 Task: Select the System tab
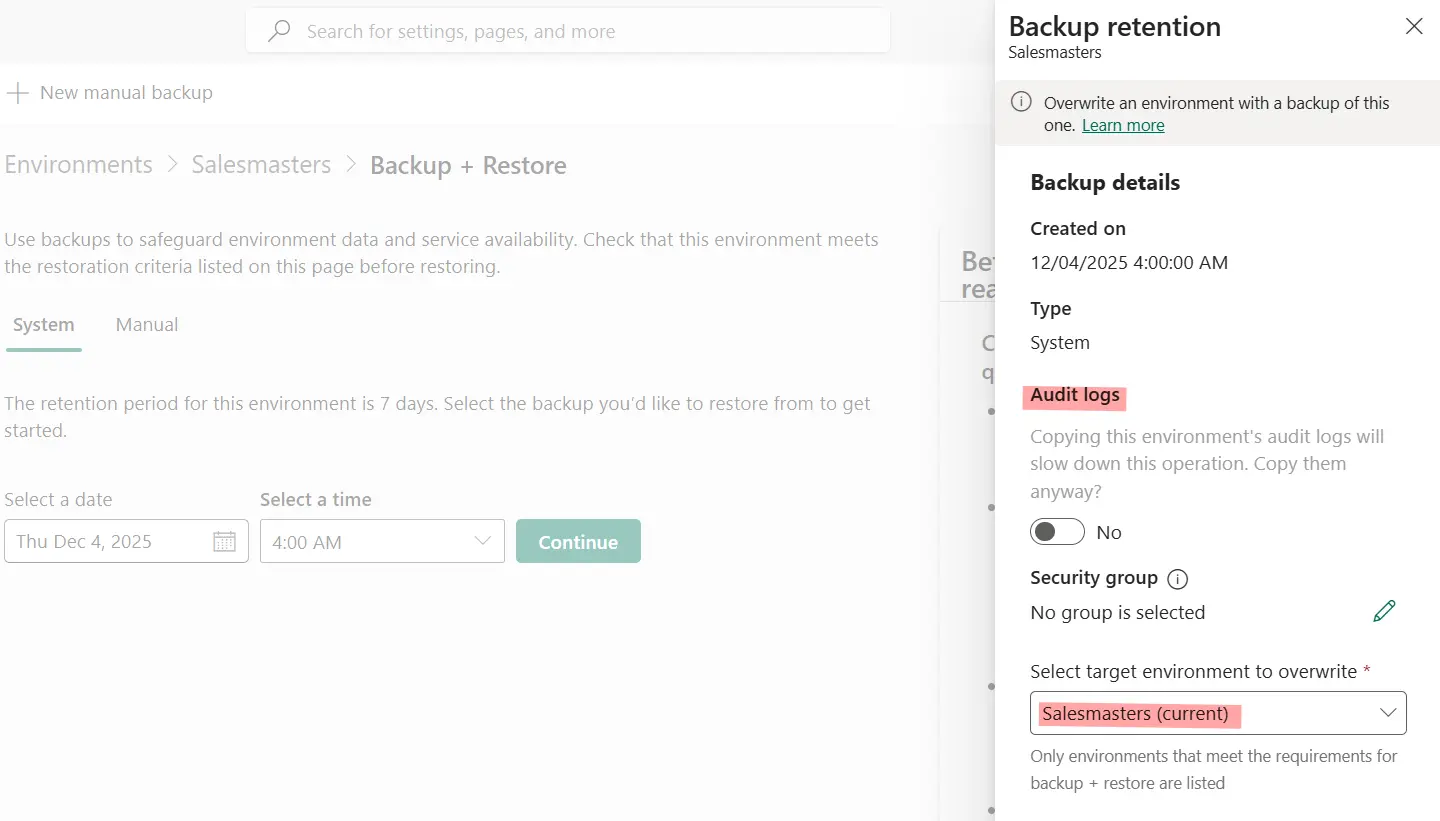(x=43, y=324)
